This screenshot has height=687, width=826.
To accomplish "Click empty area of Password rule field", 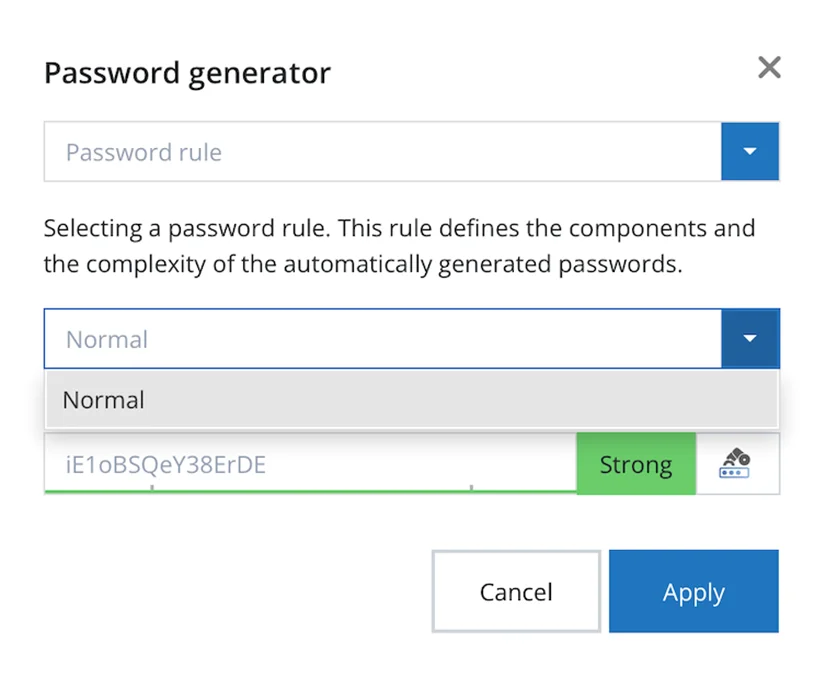I will (x=469, y=152).
